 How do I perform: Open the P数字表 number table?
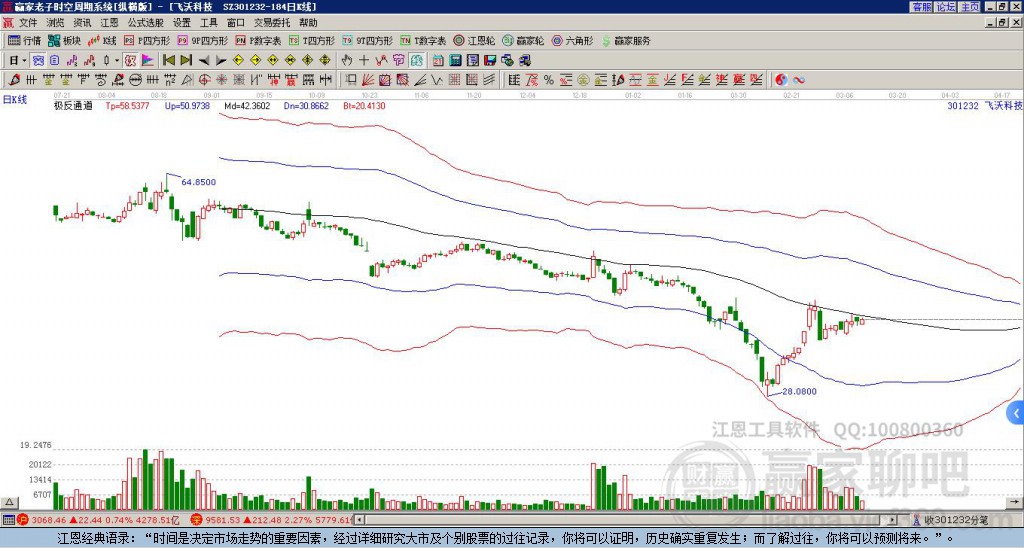(258, 40)
